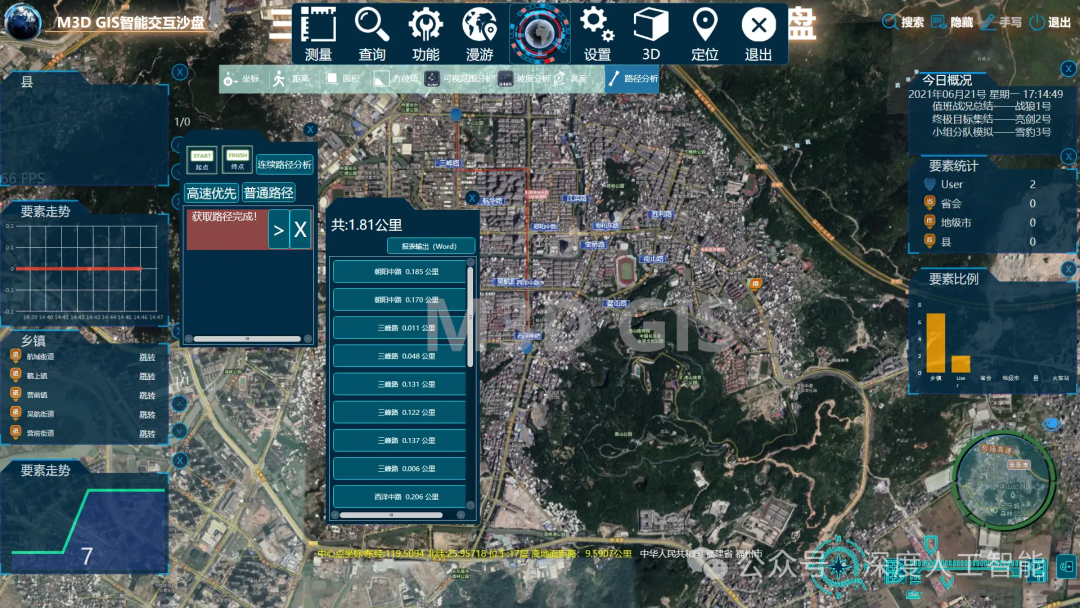The image size is (1080, 608).
Task: Select 坡度分析 slope analysis tool
Action: pos(525,79)
